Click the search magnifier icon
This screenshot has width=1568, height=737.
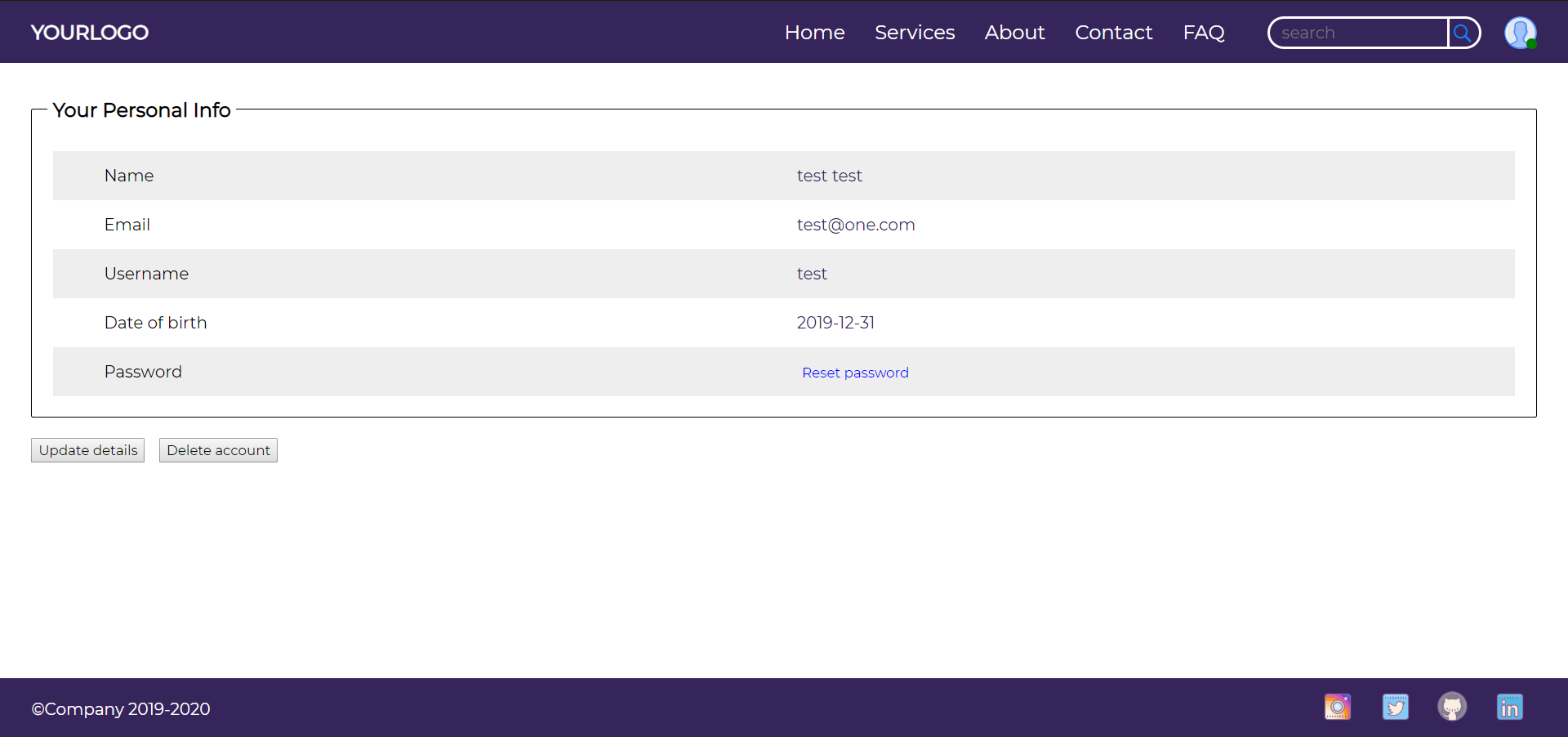coord(1463,33)
